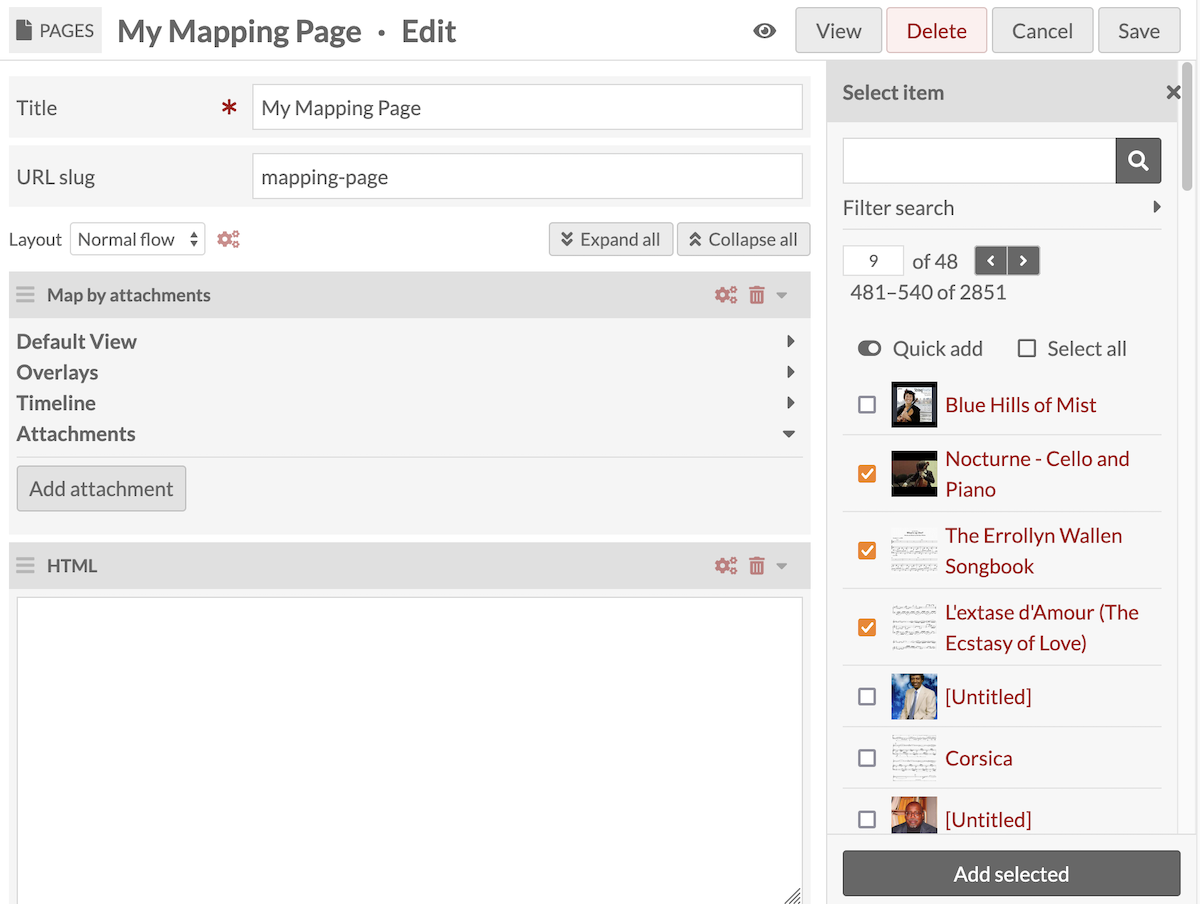Go to next page of items
The image size is (1200, 904).
click(x=1023, y=261)
